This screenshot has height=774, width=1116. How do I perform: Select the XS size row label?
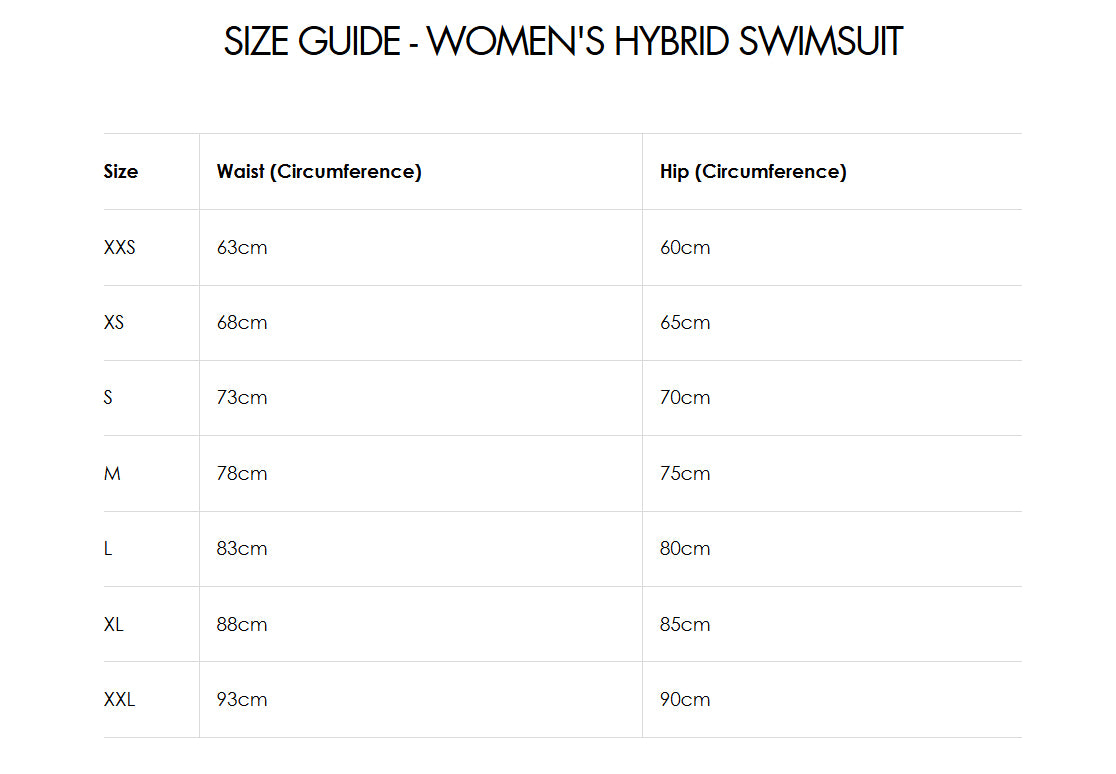[114, 322]
